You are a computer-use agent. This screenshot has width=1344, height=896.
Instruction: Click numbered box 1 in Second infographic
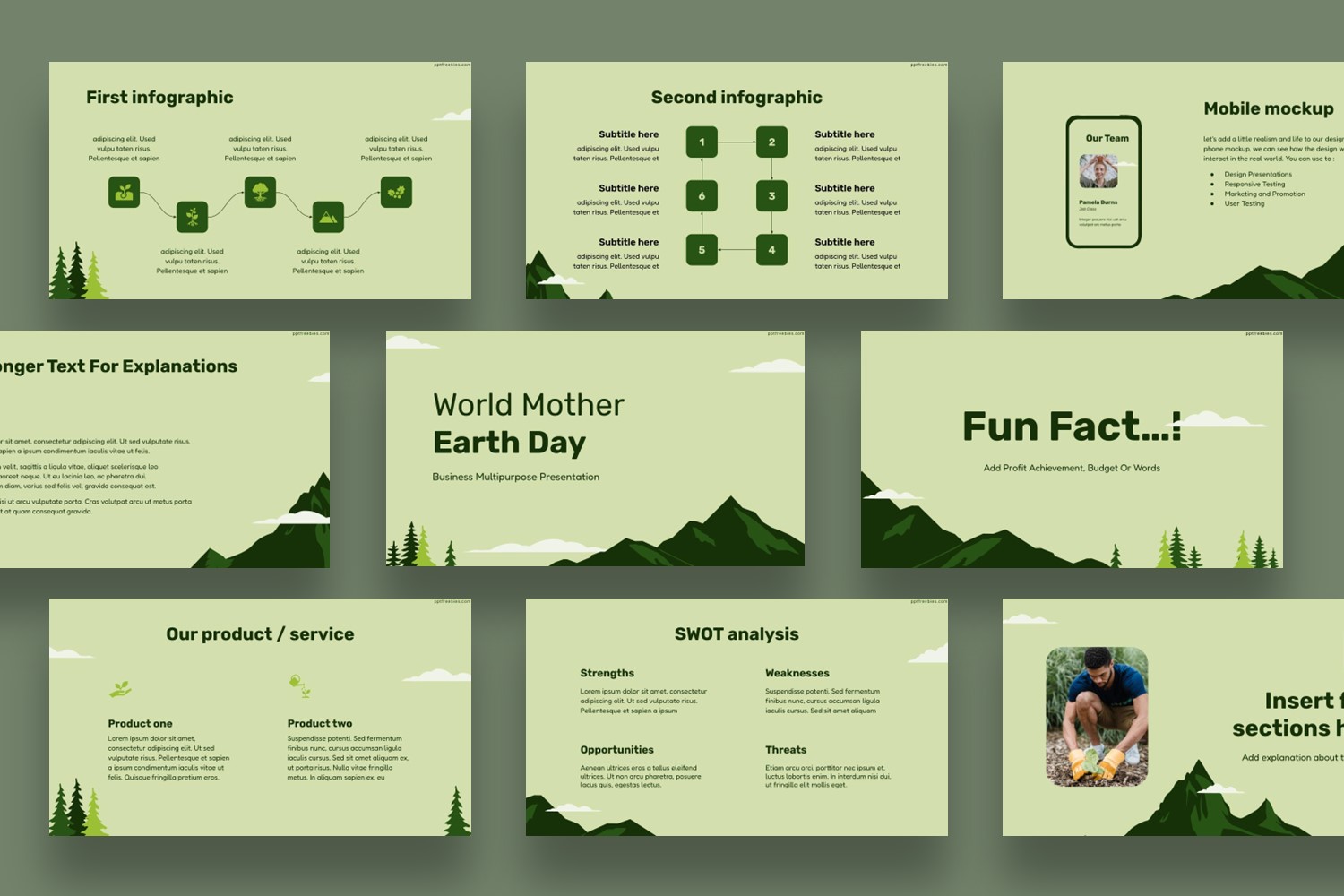pyautogui.click(x=702, y=142)
